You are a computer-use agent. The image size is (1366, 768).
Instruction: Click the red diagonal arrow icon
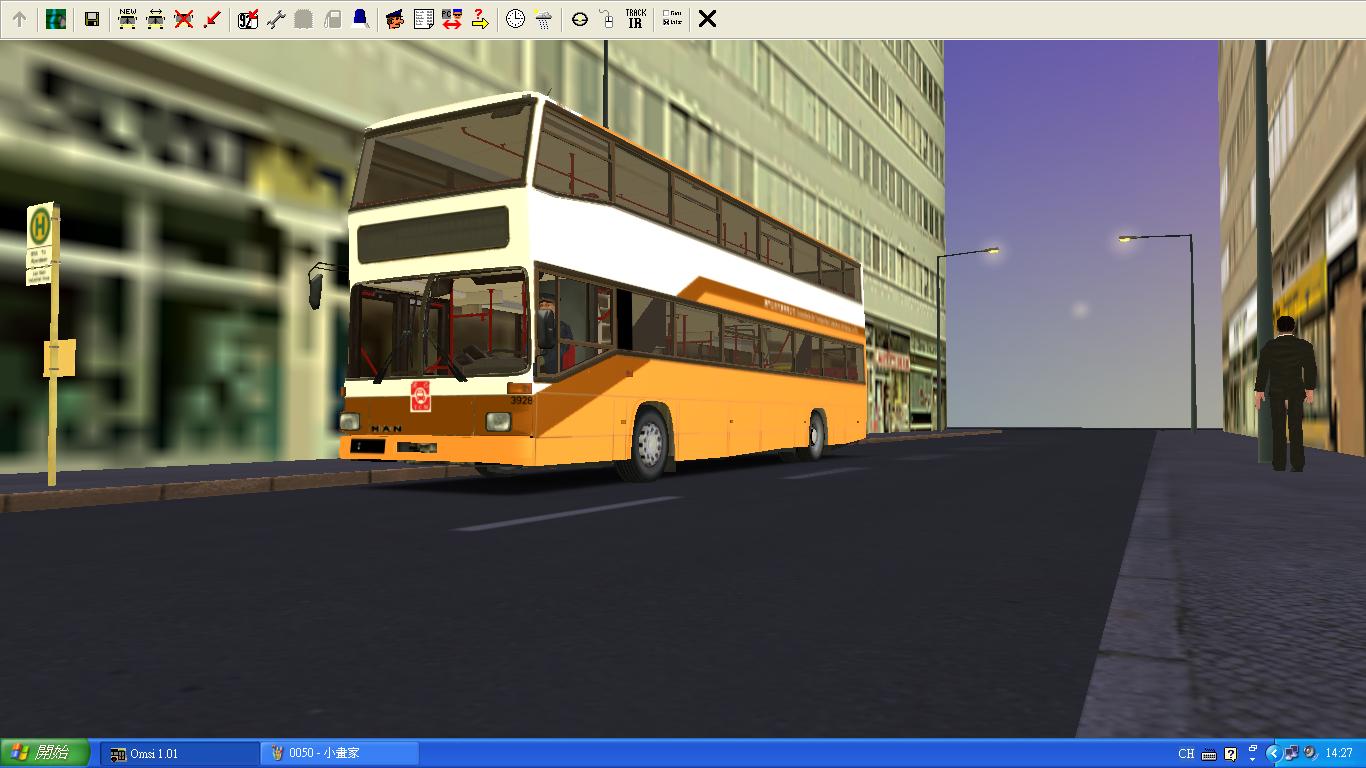tap(211, 19)
